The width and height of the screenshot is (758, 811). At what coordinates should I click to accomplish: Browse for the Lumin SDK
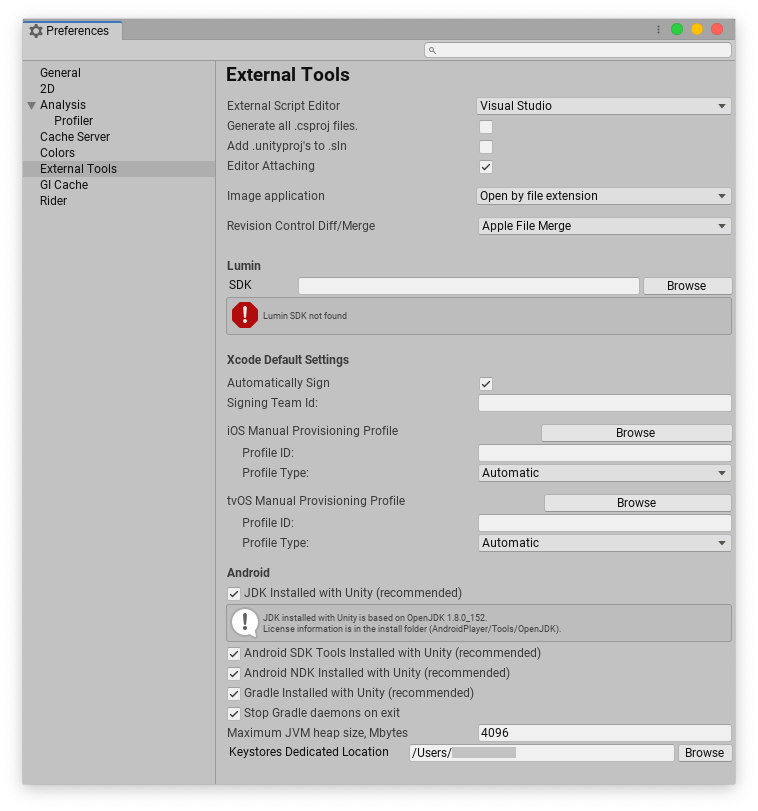[687, 286]
